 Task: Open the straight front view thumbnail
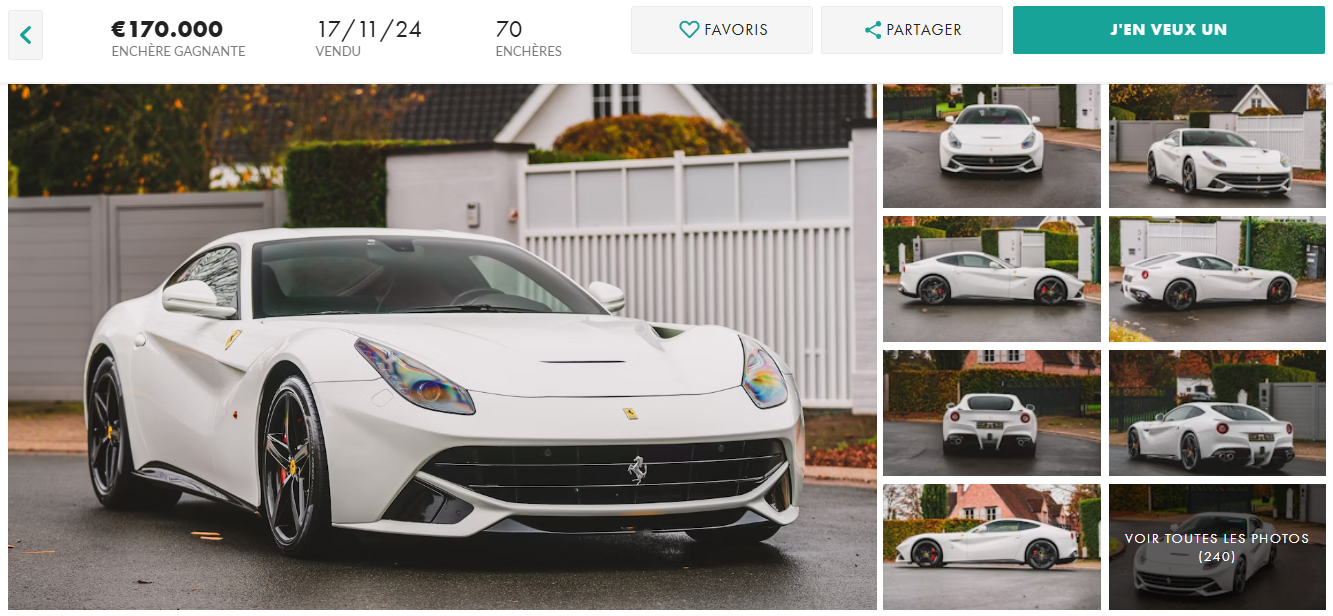click(991, 146)
